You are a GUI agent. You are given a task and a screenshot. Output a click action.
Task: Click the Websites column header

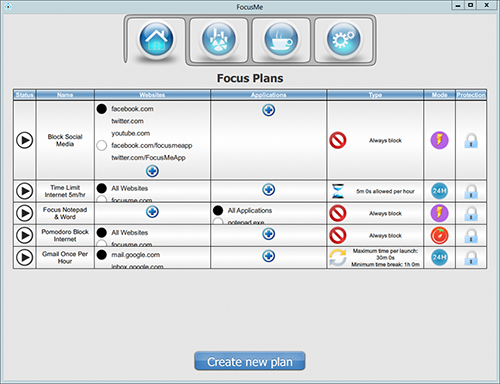click(x=152, y=95)
